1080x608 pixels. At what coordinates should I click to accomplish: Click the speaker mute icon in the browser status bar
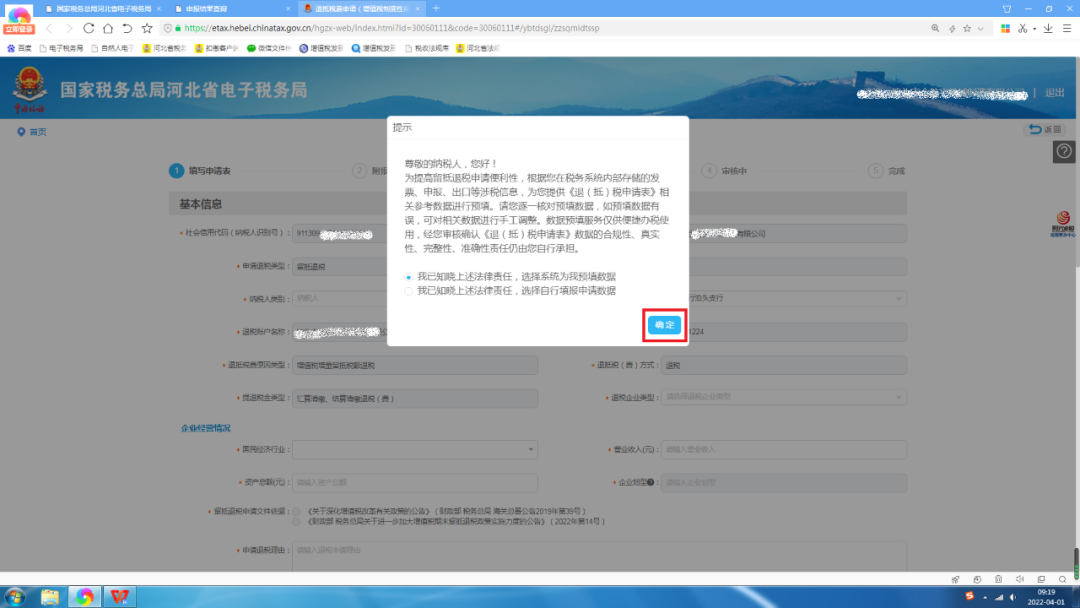(x=1019, y=580)
